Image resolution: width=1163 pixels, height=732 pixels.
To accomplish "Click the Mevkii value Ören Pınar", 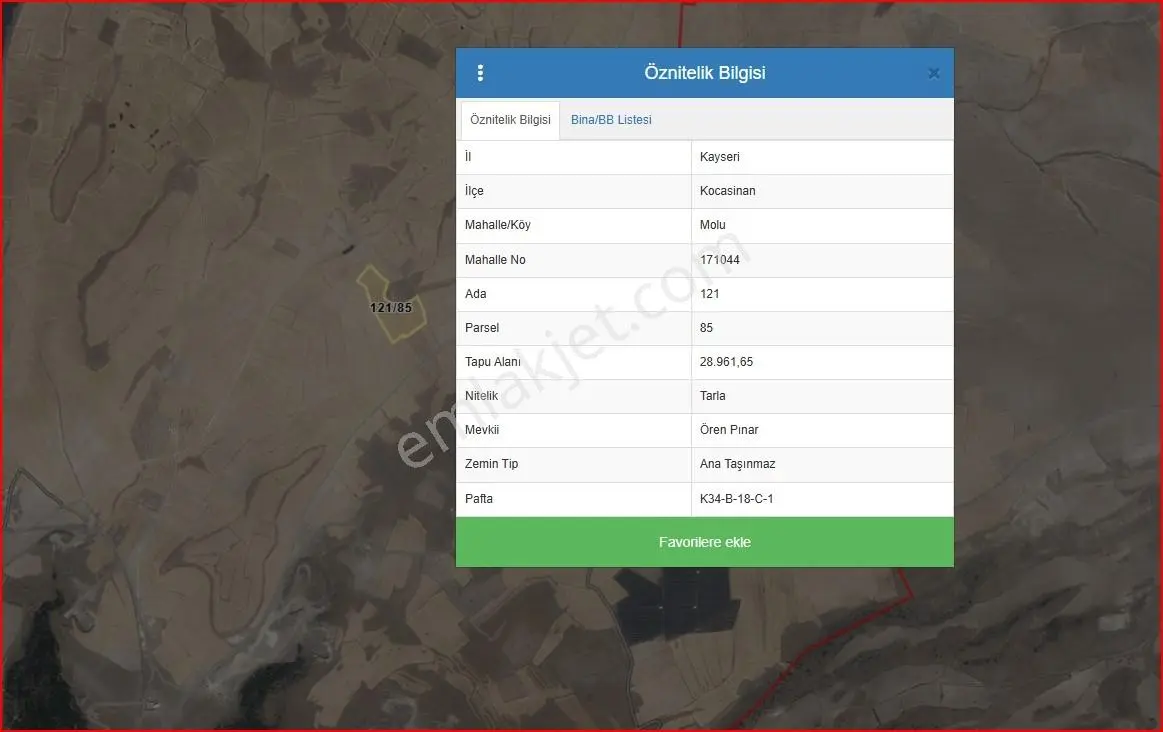I will [x=729, y=430].
